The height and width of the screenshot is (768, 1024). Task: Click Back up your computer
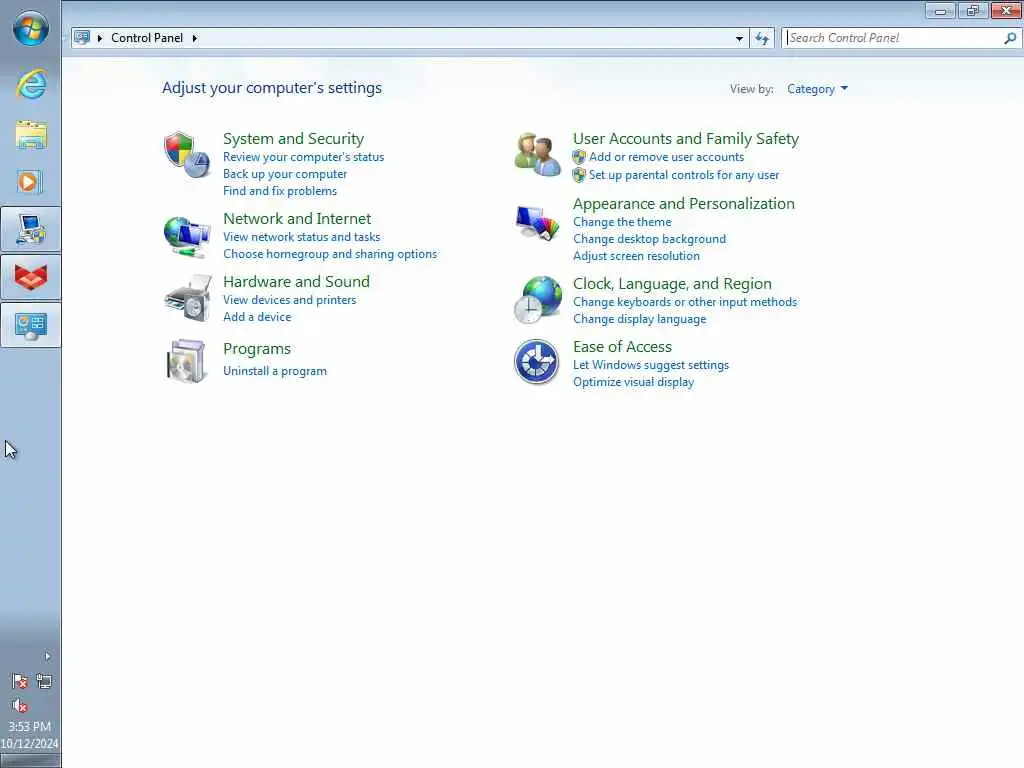click(x=285, y=174)
